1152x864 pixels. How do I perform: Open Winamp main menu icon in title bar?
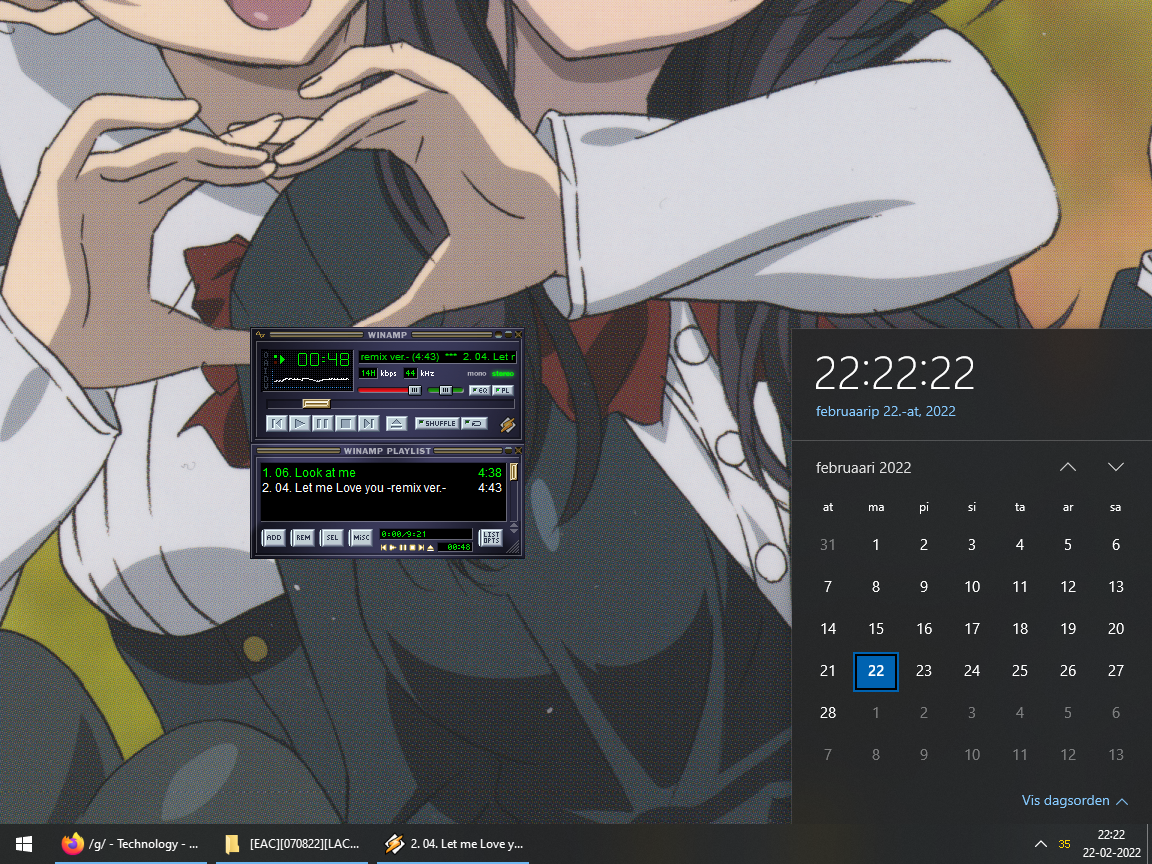click(260, 334)
